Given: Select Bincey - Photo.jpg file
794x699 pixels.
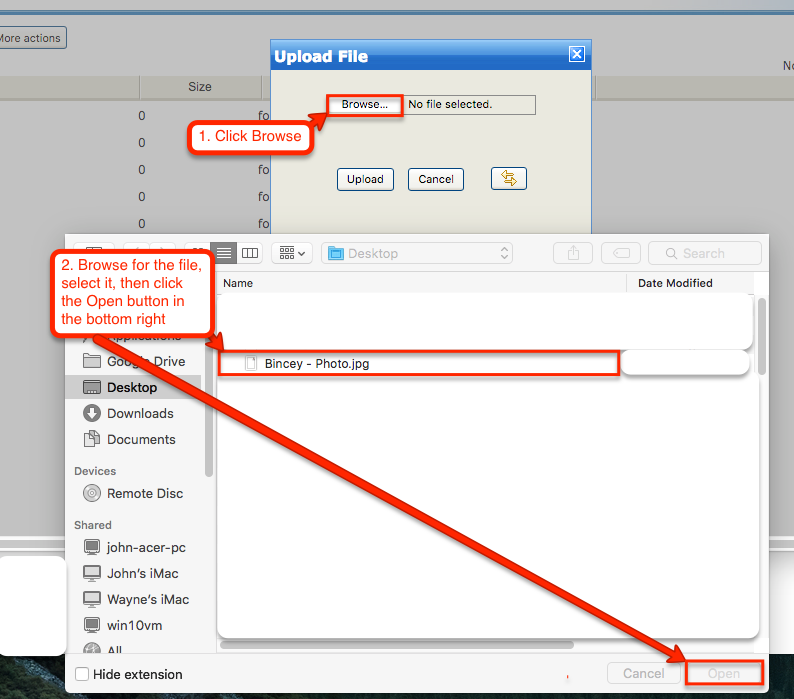Looking at the screenshot, I should pyautogui.click(x=317, y=363).
